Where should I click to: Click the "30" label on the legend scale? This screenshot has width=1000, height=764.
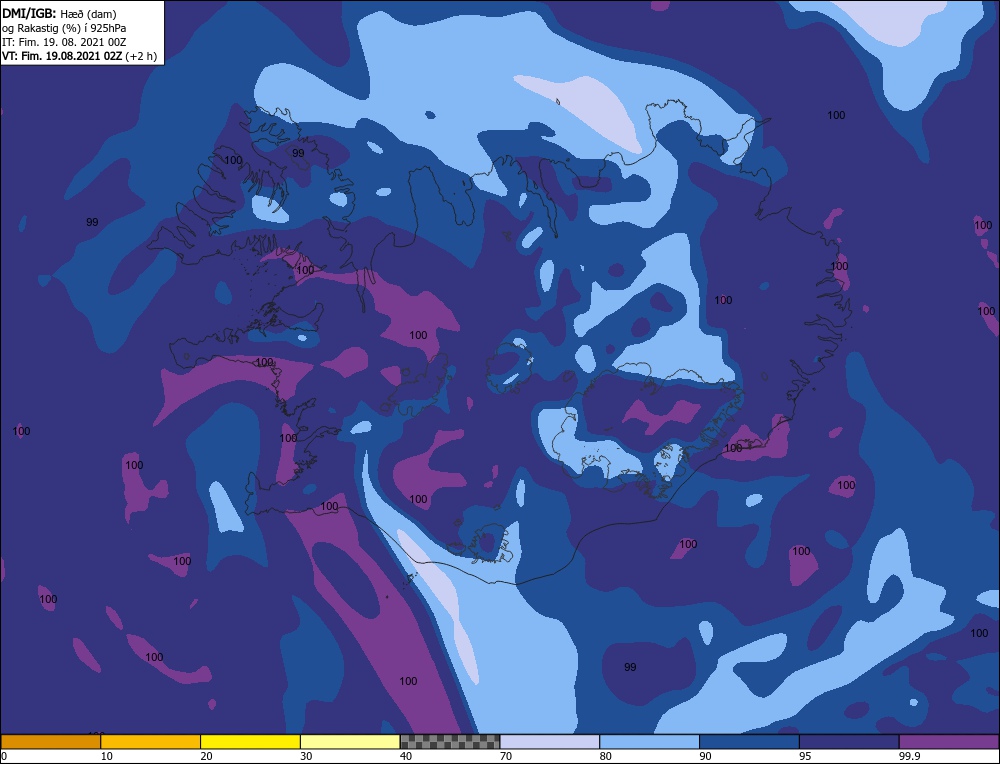[x=305, y=756]
